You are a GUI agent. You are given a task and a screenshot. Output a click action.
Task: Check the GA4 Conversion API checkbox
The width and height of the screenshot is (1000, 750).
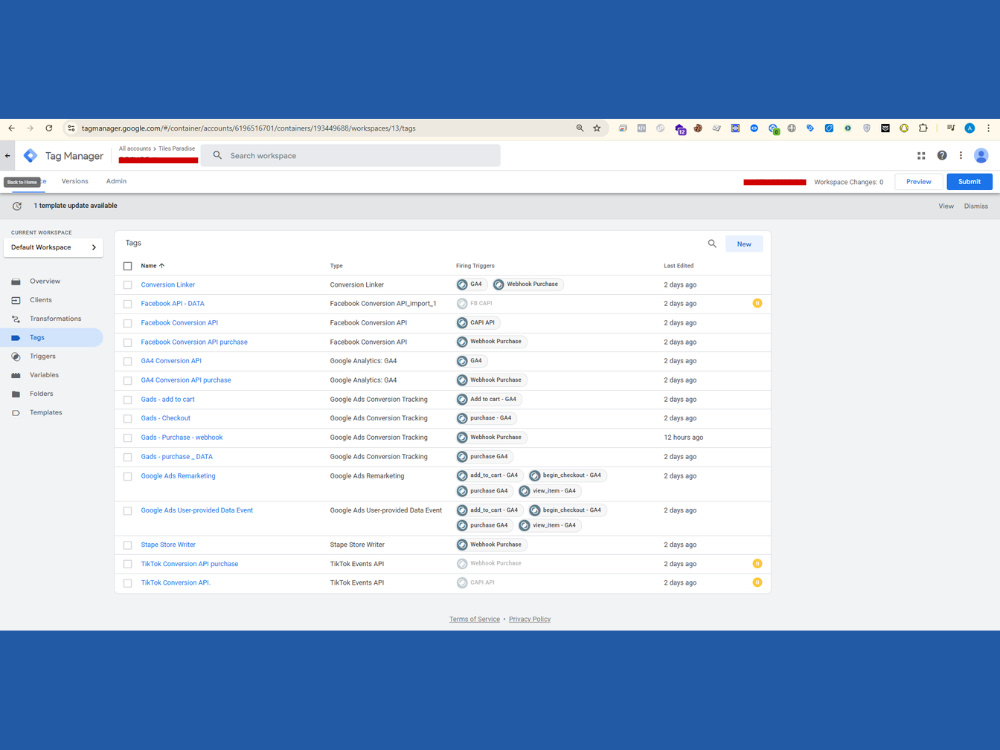point(128,362)
